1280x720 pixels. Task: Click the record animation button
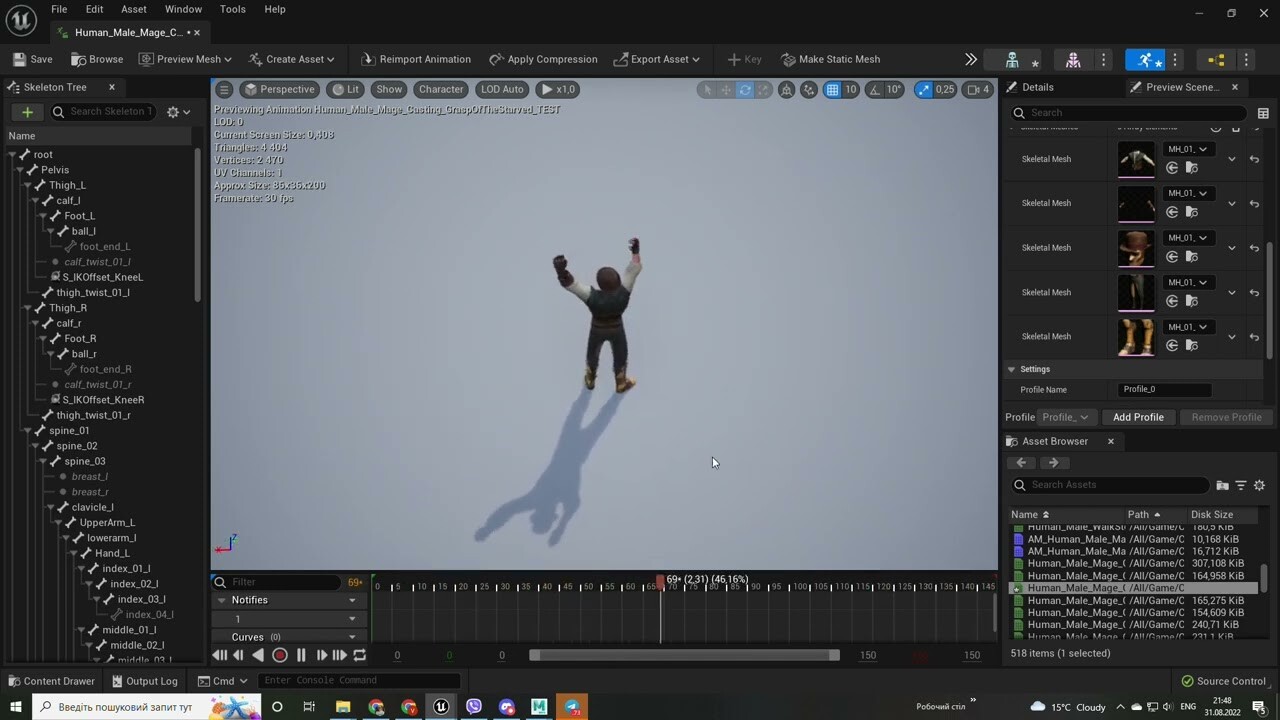(280, 655)
